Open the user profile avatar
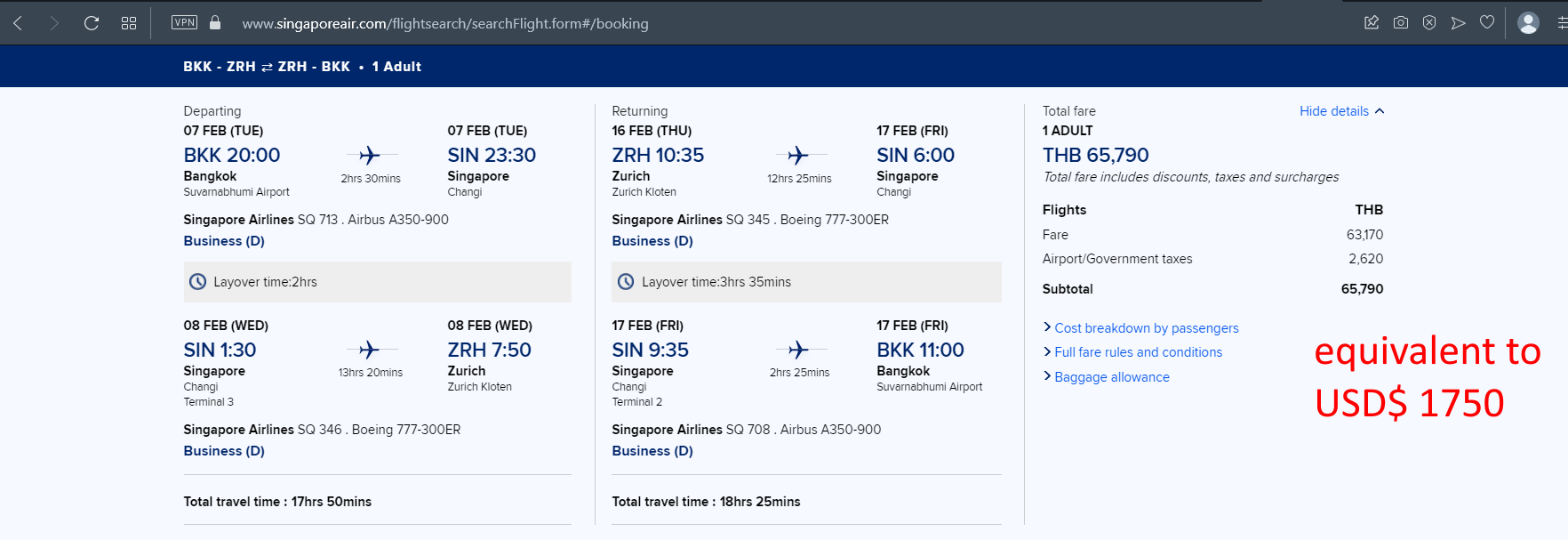The image size is (1568, 540). [x=1528, y=23]
